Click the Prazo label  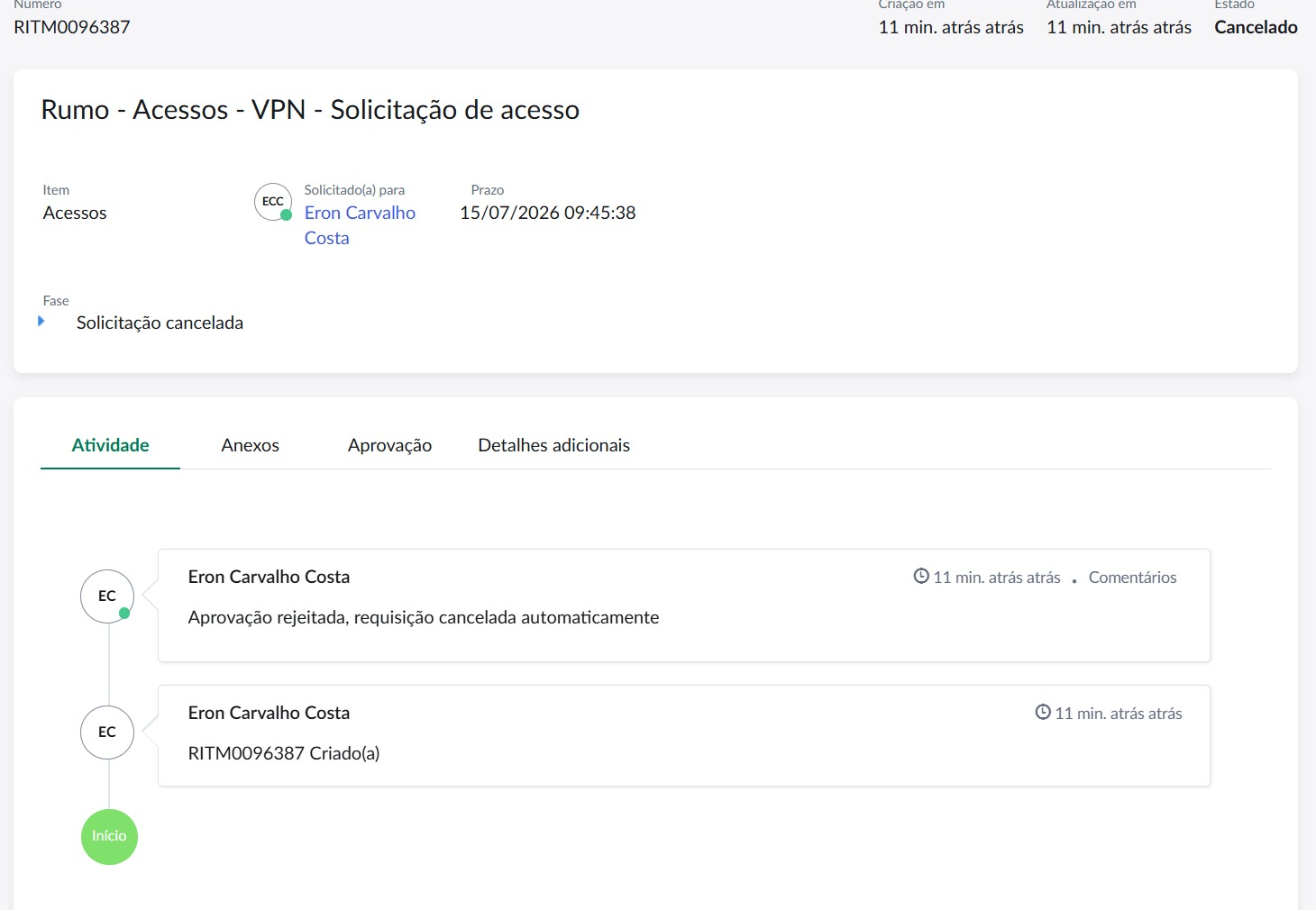tap(488, 190)
